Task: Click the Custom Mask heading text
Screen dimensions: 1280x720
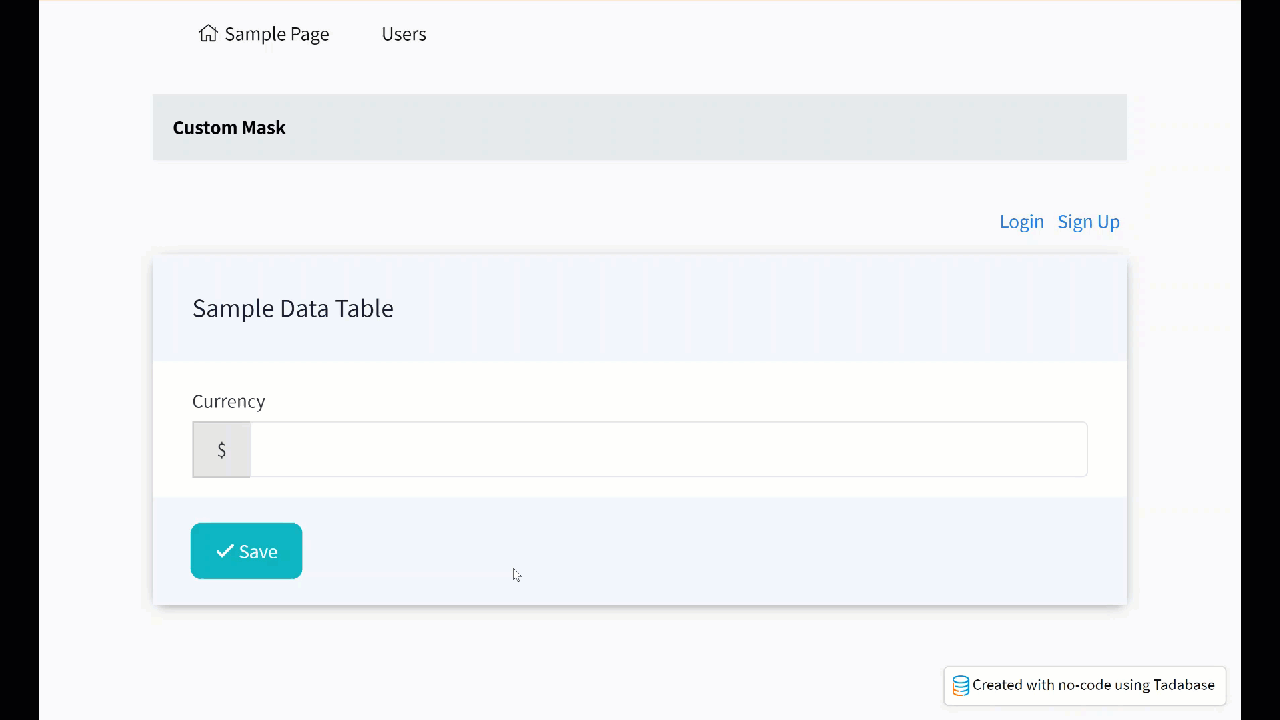Action: pos(229,128)
